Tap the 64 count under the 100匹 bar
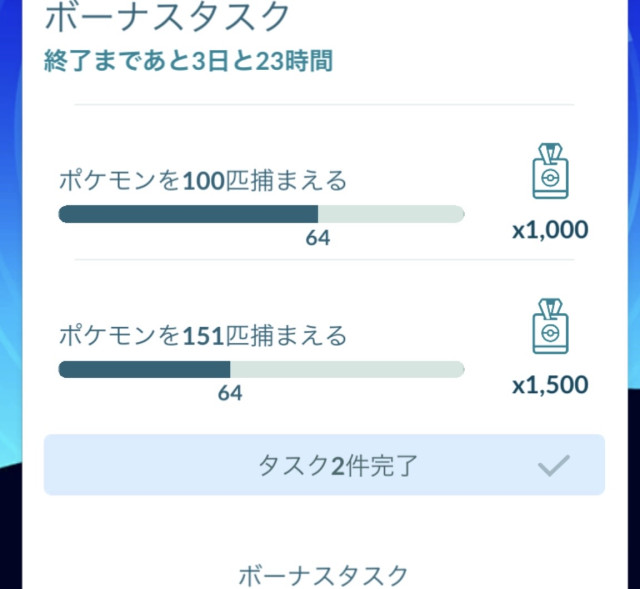The height and width of the screenshot is (589, 640). [318, 238]
